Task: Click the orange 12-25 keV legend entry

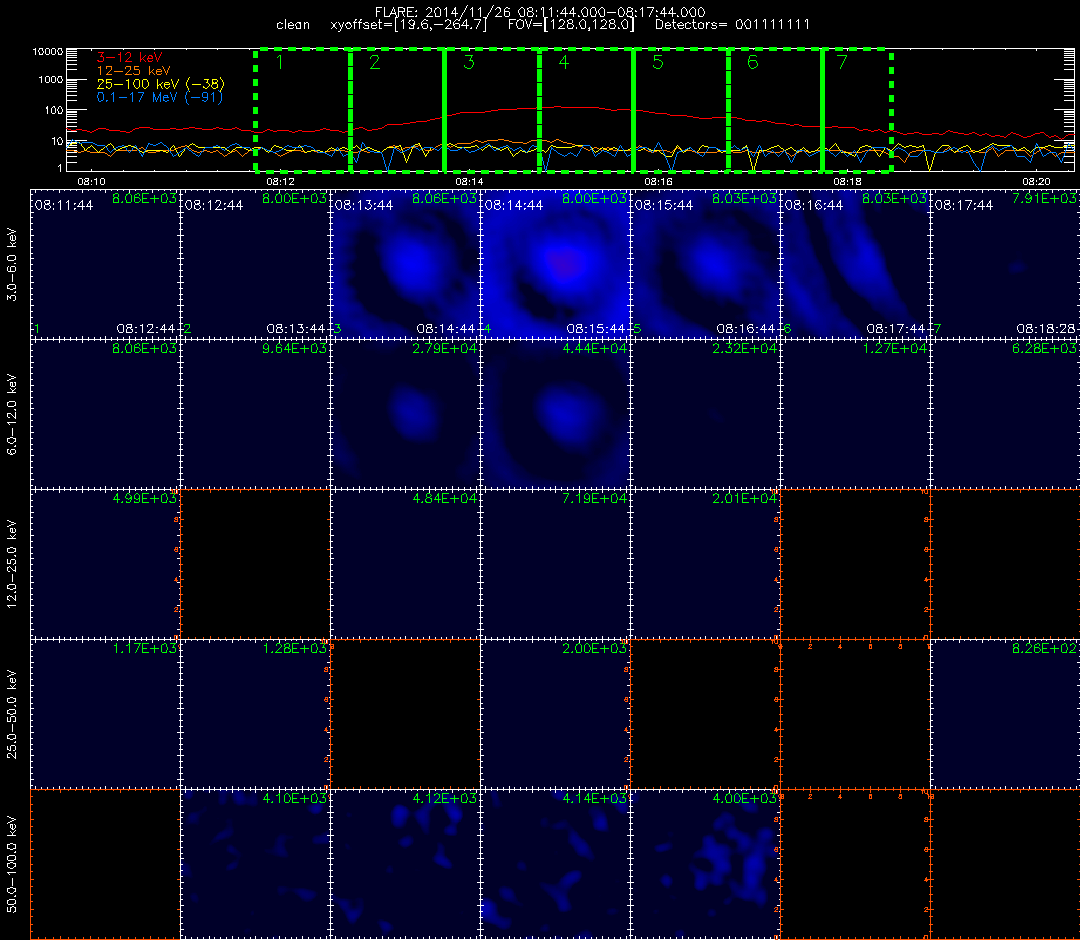Action: [x=134, y=70]
